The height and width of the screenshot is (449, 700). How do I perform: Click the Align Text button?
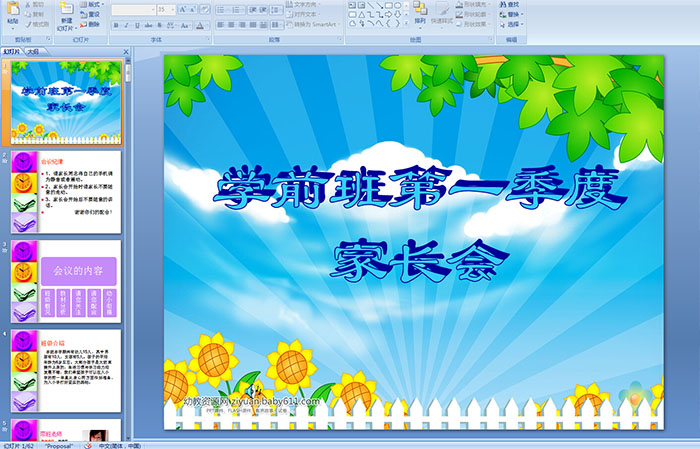point(303,14)
